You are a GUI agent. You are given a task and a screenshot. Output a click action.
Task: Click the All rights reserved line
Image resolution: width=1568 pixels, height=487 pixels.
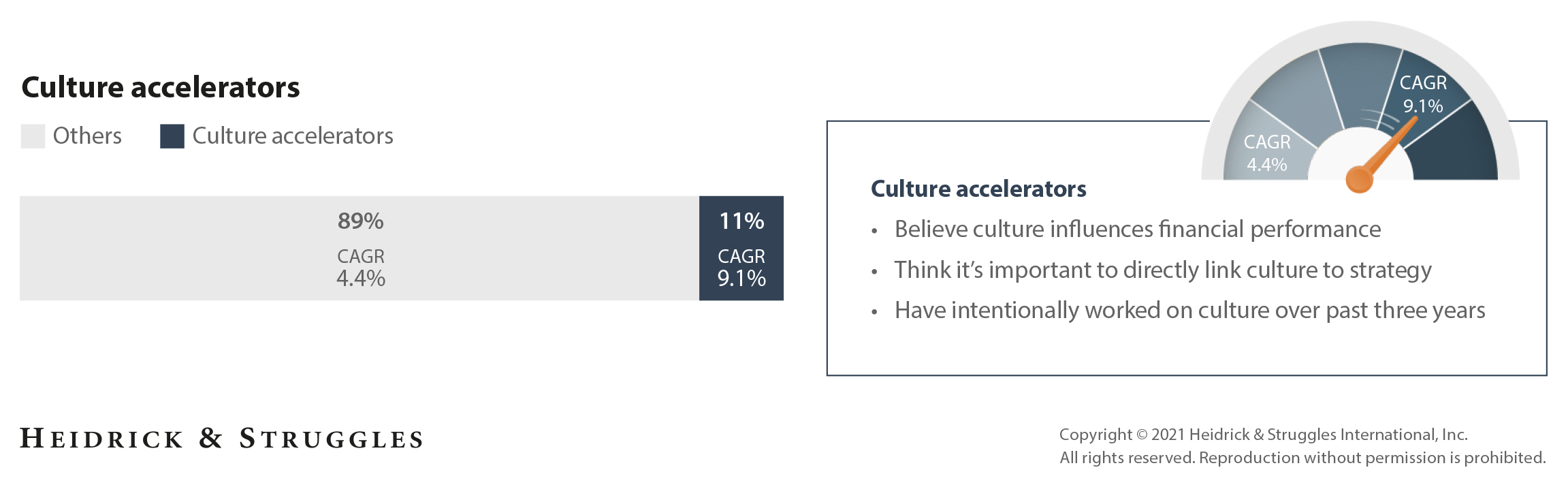1302,458
